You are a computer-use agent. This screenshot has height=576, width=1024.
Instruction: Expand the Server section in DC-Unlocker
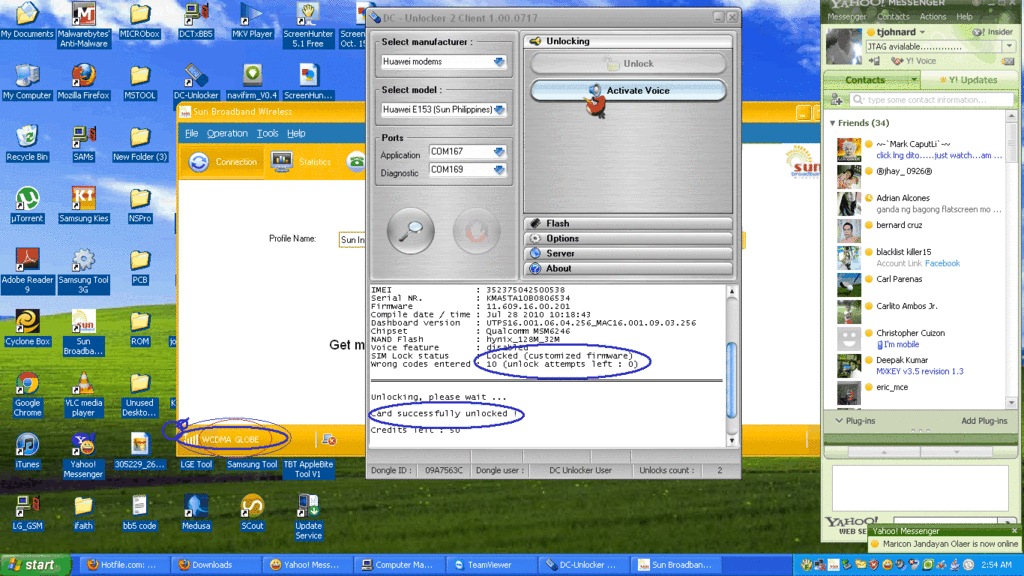click(628, 253)
